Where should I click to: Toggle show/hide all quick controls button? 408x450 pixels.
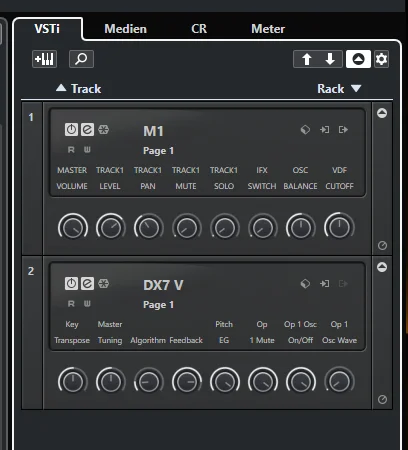pyautogui.click(x=358, y=59)
